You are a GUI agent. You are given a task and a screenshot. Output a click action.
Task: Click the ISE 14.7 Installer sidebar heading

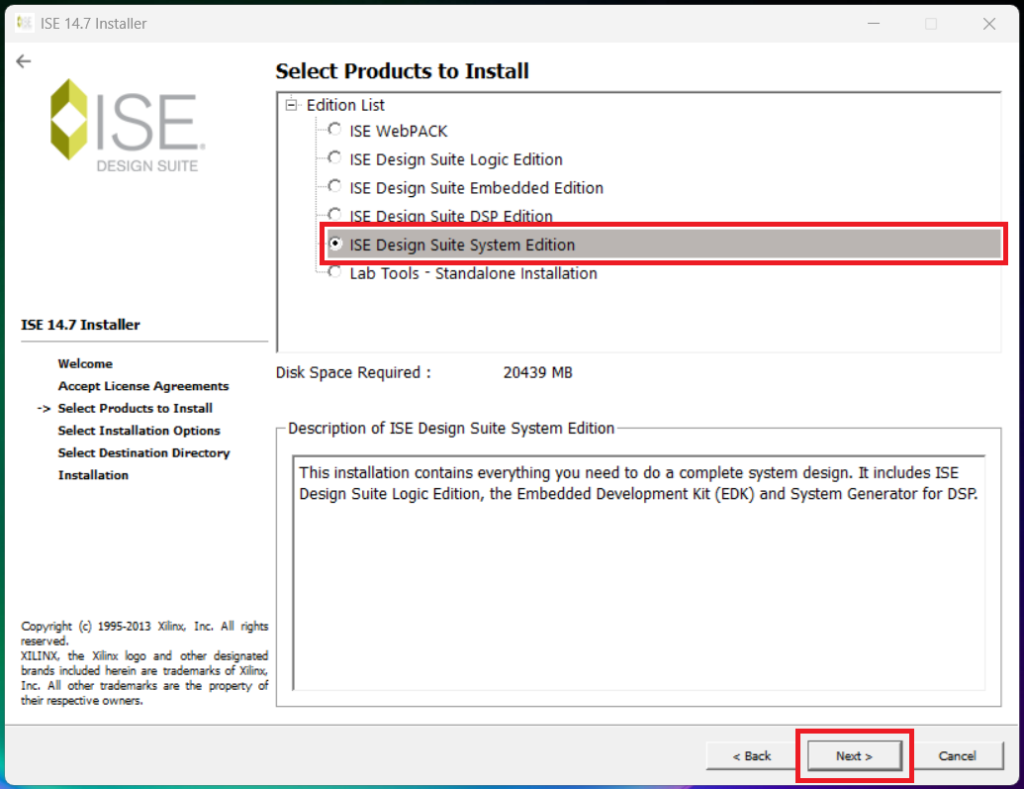80,325
